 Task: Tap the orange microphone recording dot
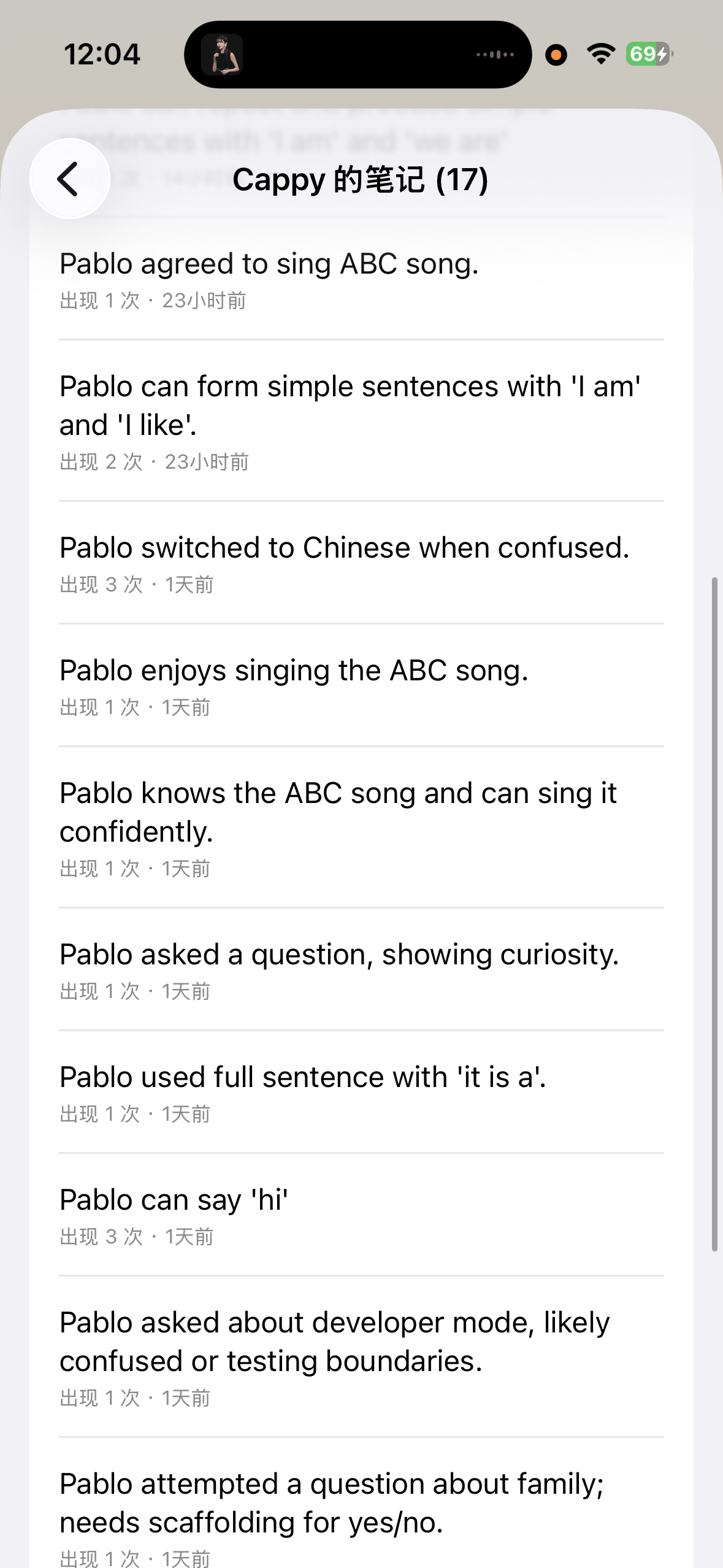coord(556,55)
